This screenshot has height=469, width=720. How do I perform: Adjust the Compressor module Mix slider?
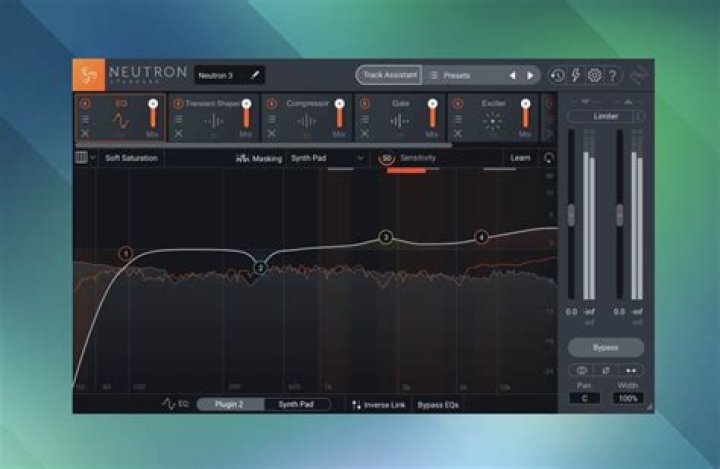pos(339,113)
